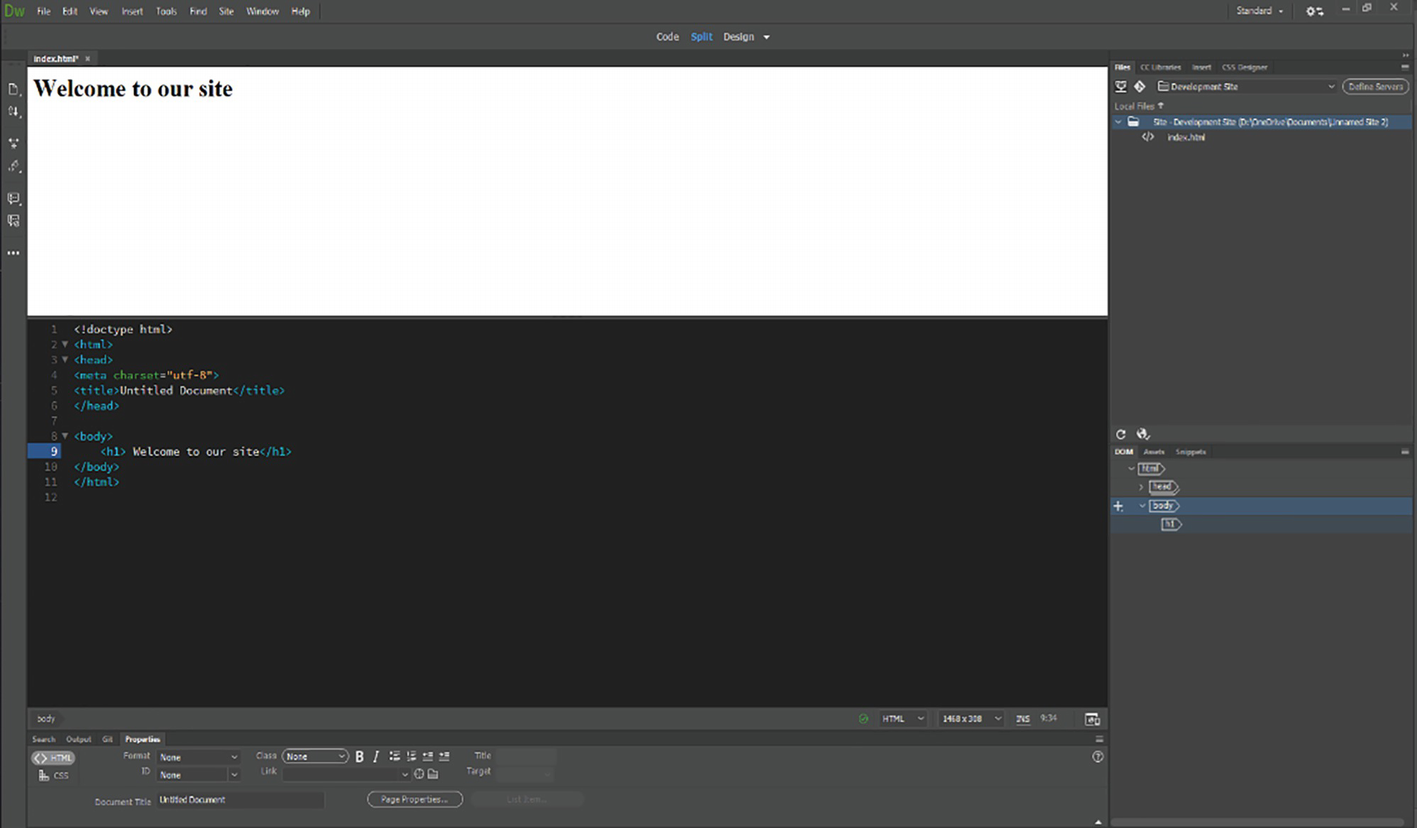Click the Open Documents icon in left toolbar
This screenshot has width=1417, height=828.
[13, 89]
